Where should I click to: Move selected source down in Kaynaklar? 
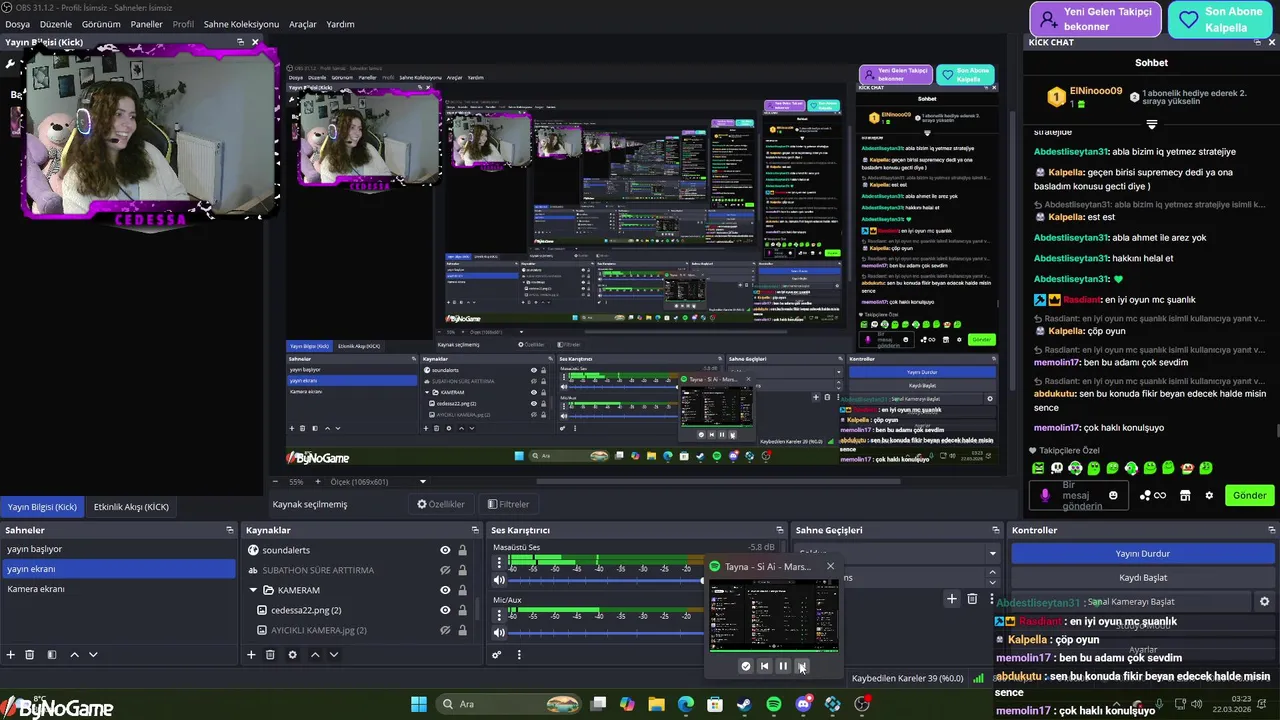(334, 655)
